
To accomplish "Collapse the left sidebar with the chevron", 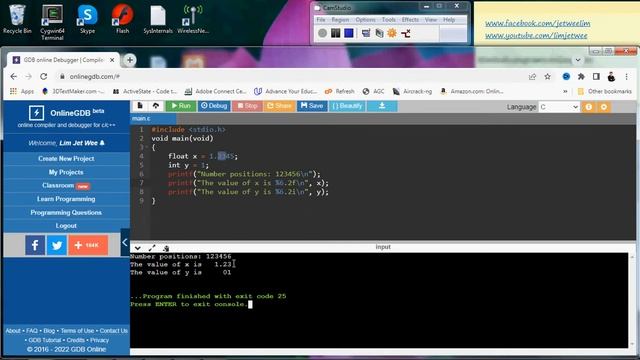I will pyautogui.click(x=125, y=242).
